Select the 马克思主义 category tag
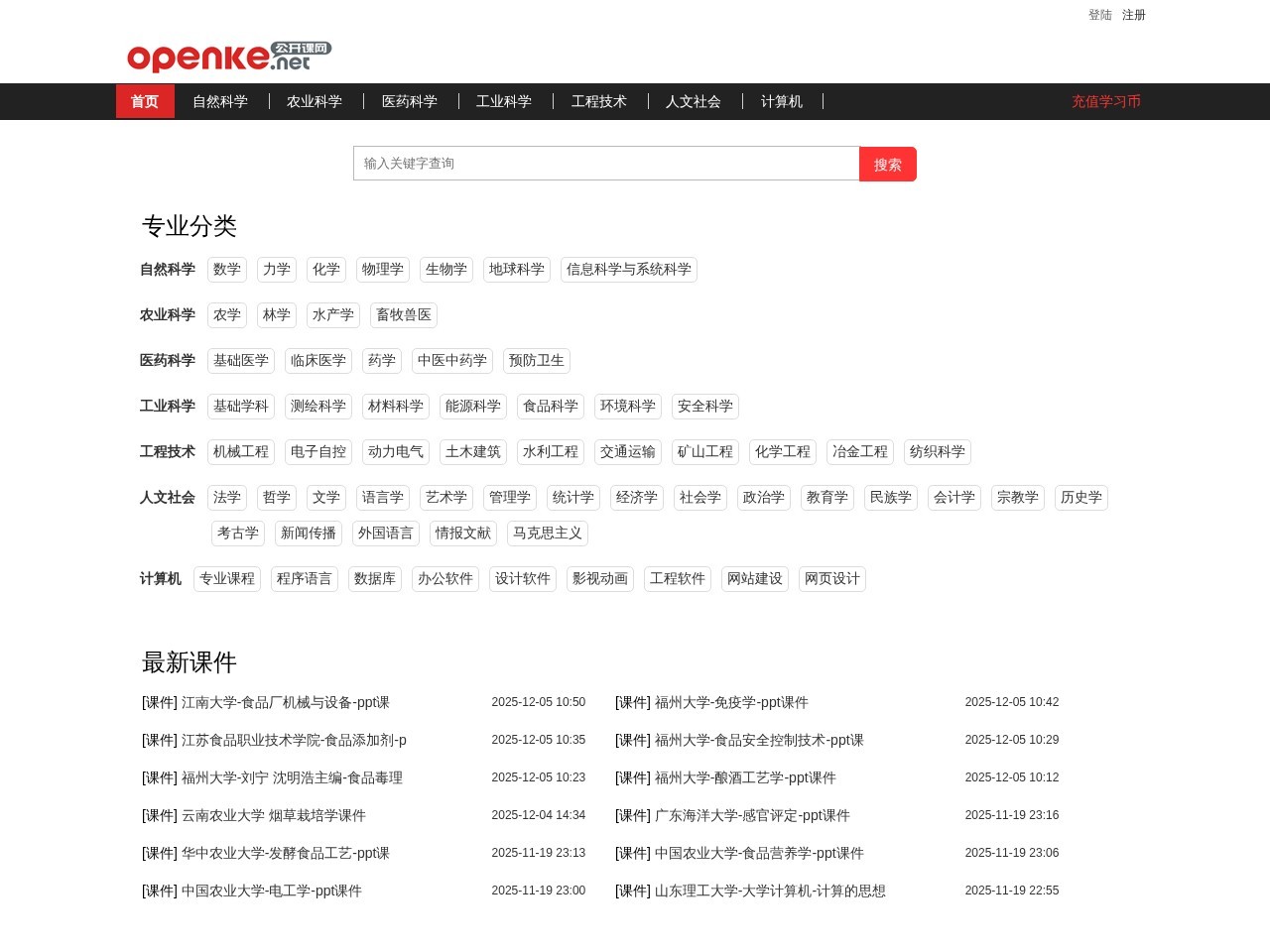The image size is (1270, 952). point(547,533)
